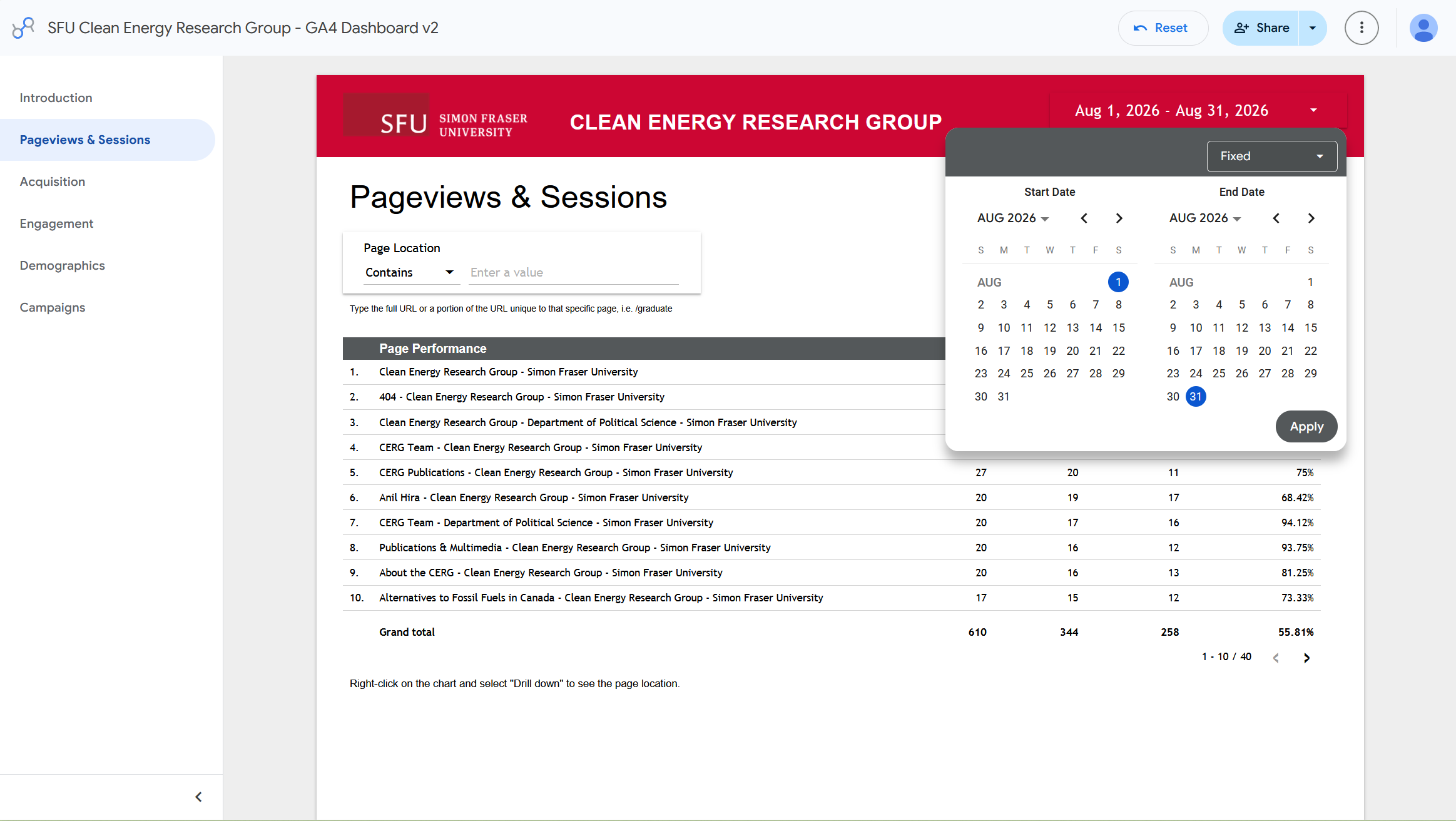Click row 'CERG Publications - Clean Energy Research Group'
1456x821 pixels.
pyautogui.click(x=556, y=472)
